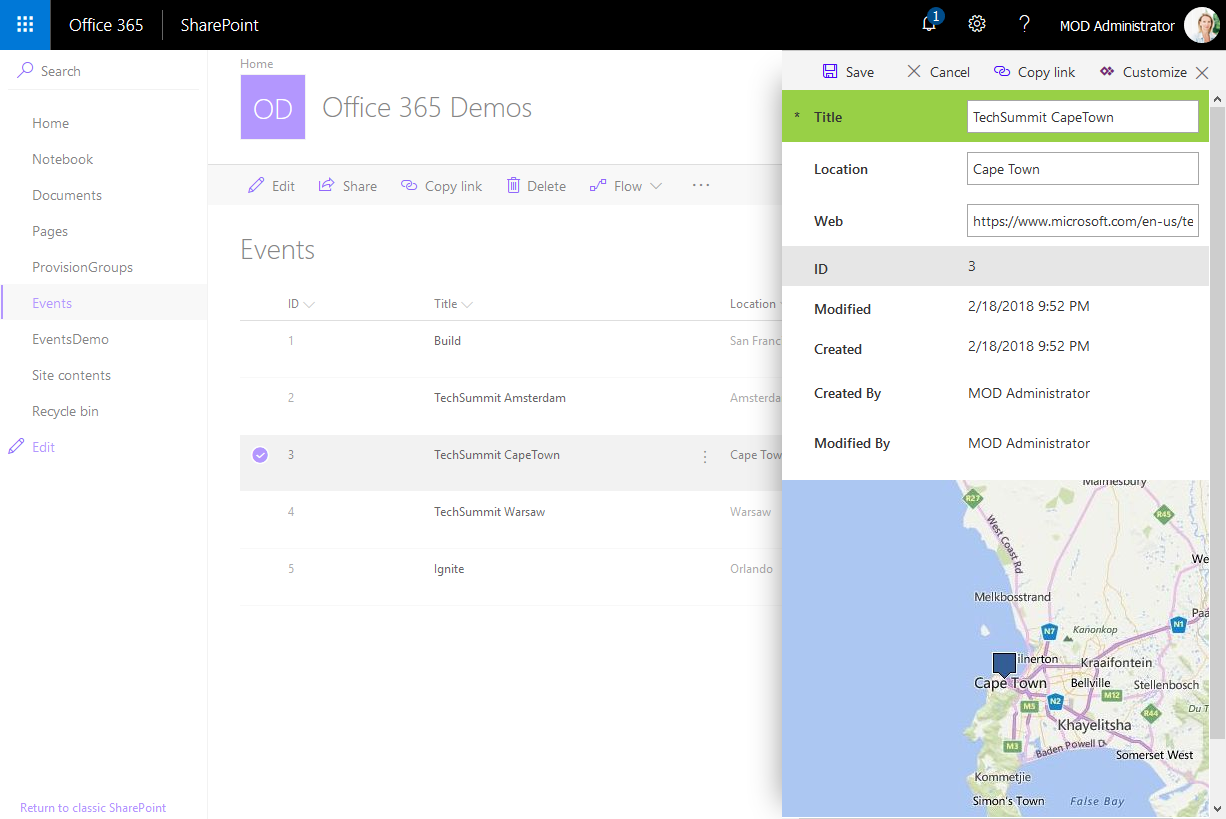
Task: Click the Location text field
Action: (x=1082, y=169)
